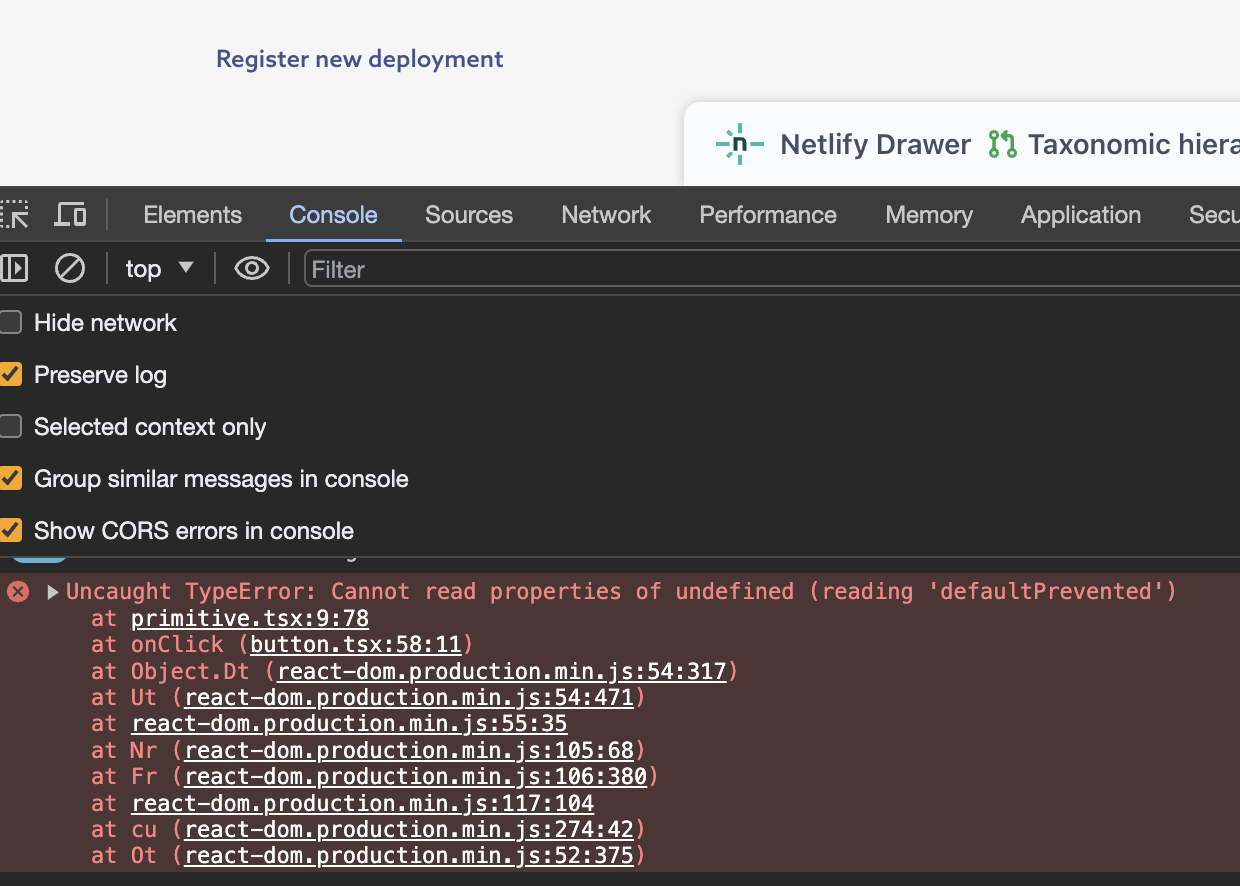Focus the console Filter input field
Viewport: 1240px width, 886px height.
[x=772, y=269]
